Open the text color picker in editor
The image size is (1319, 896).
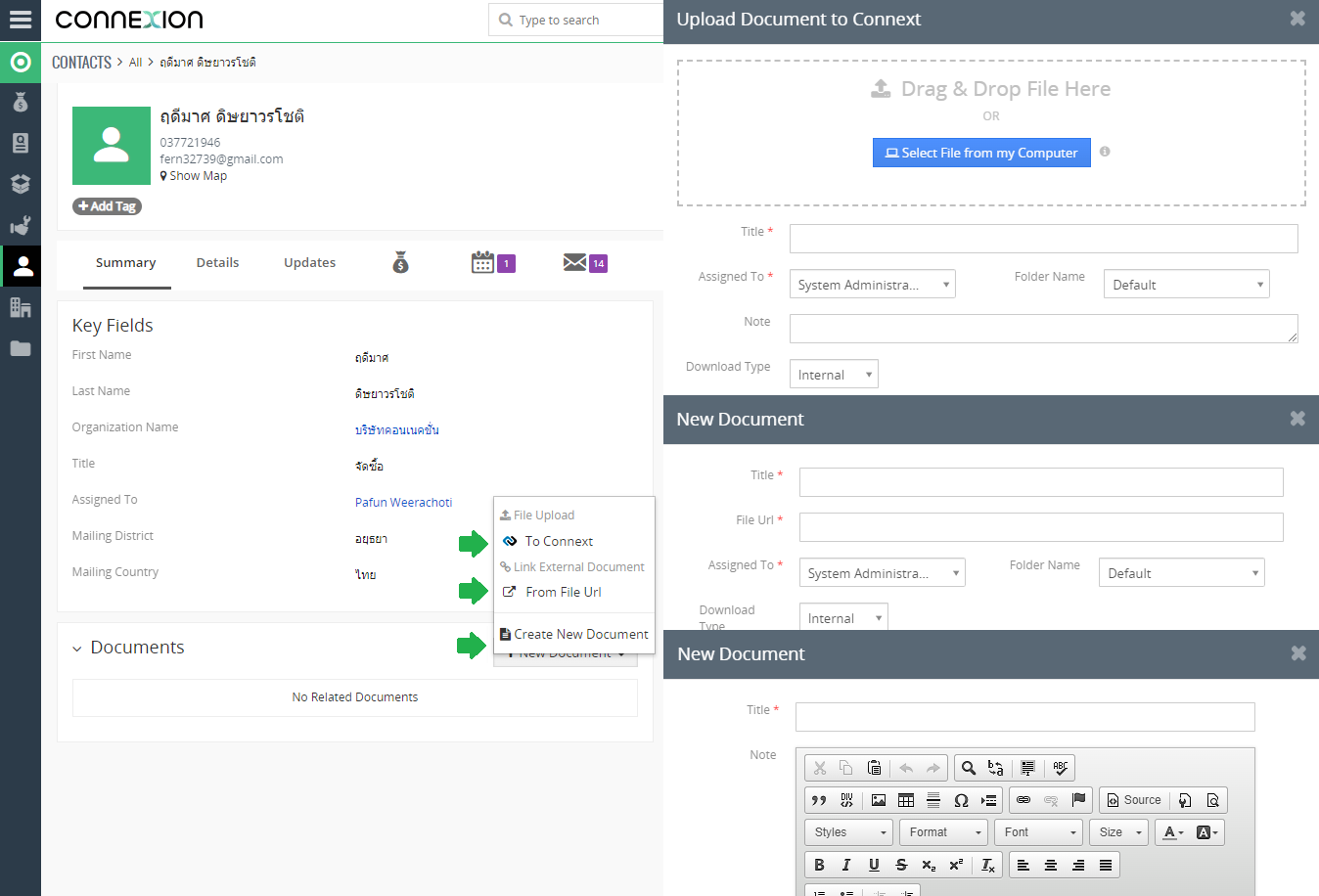click(1172, 832)
